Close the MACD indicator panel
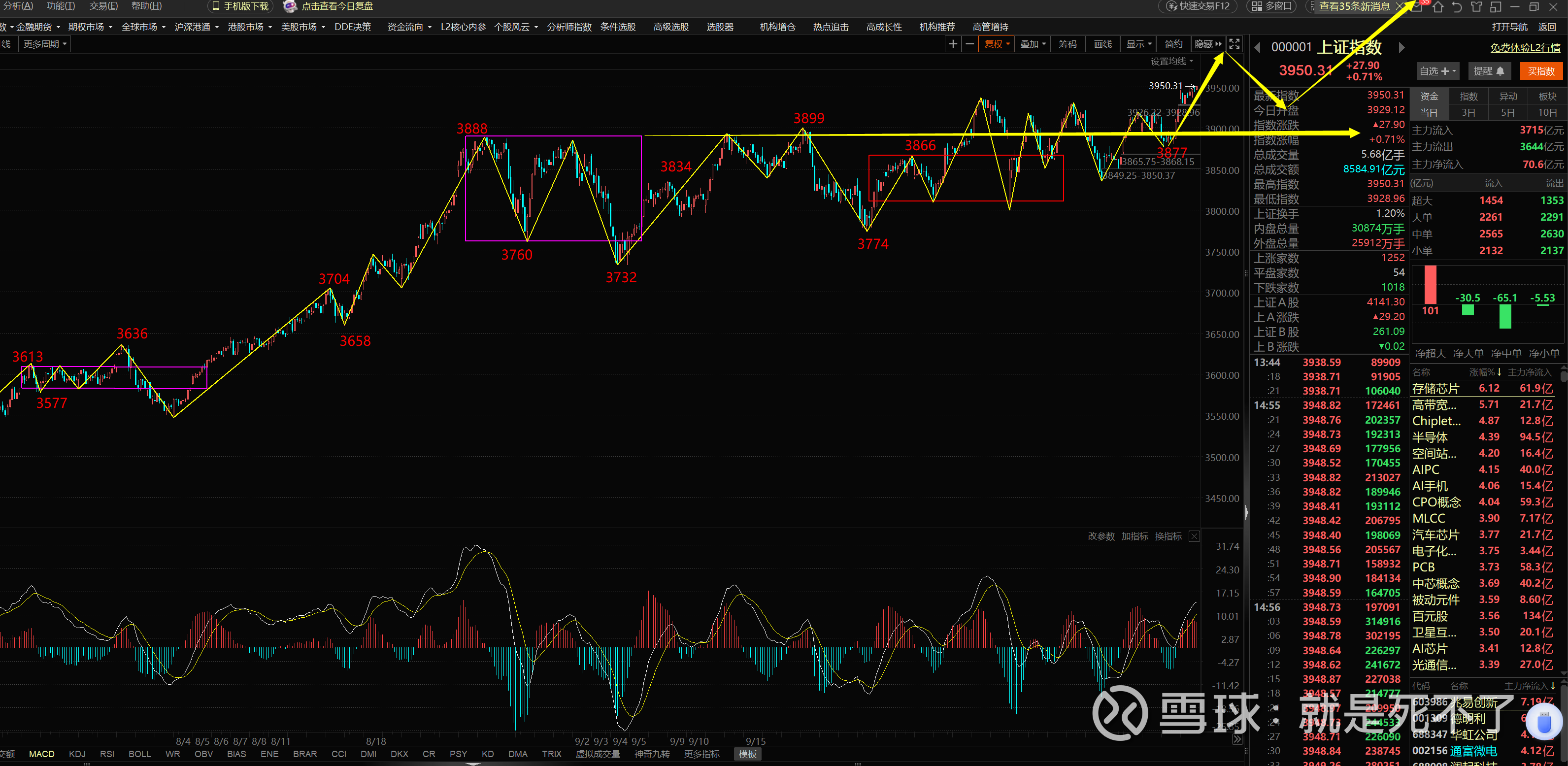The height and width of the screenshot is (766, 1568). pyautogui.click(x=1194, y=536)
